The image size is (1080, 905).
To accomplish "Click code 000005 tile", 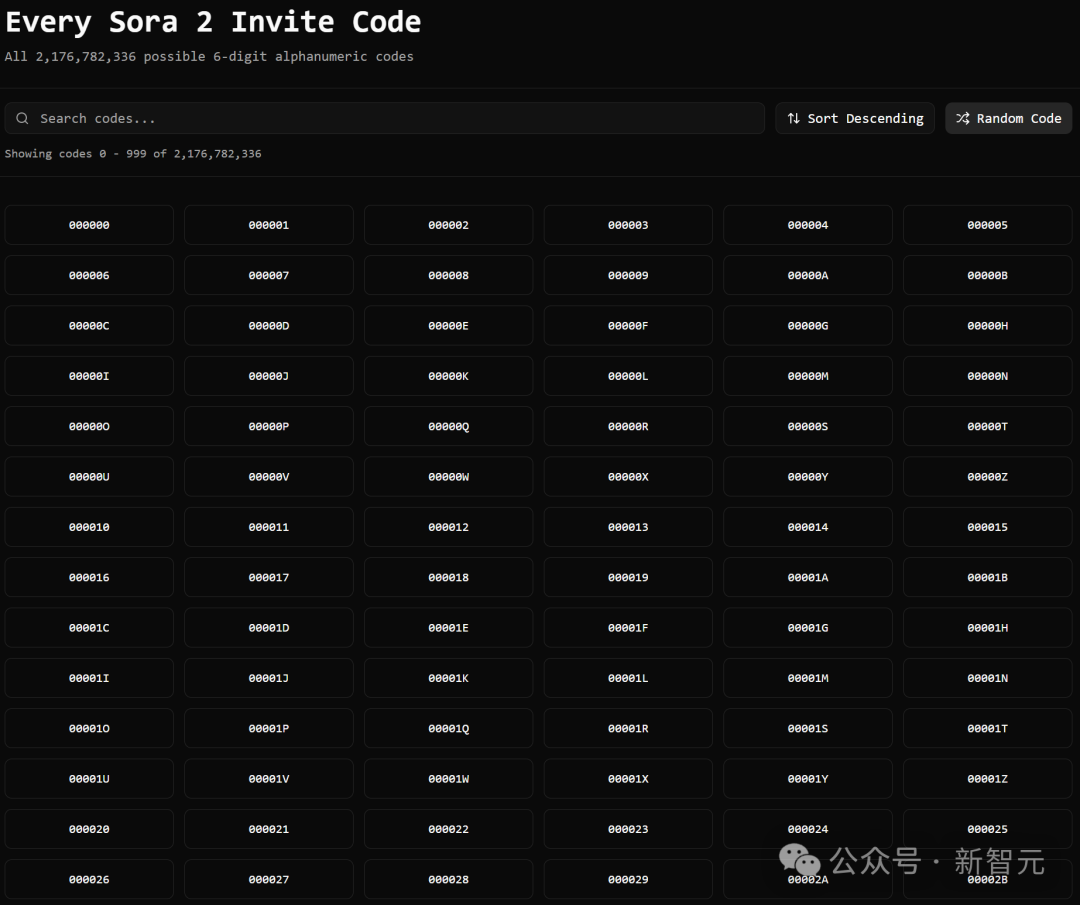I will (x=988, y=225).
